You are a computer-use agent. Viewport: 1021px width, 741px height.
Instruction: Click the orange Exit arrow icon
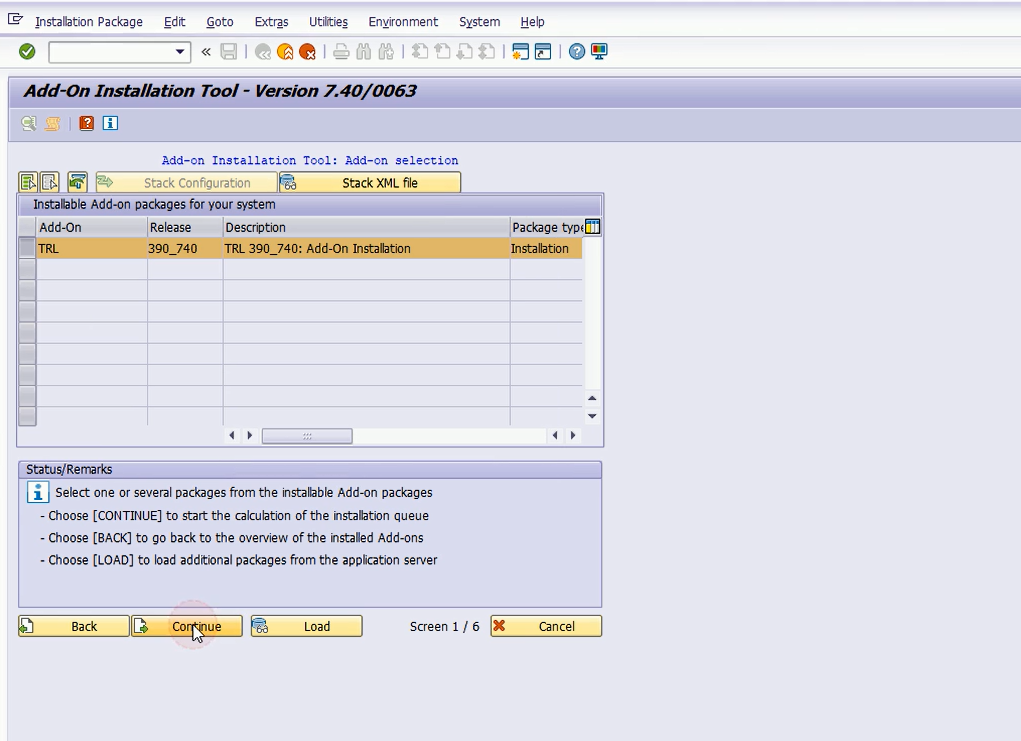pos(285,52)
